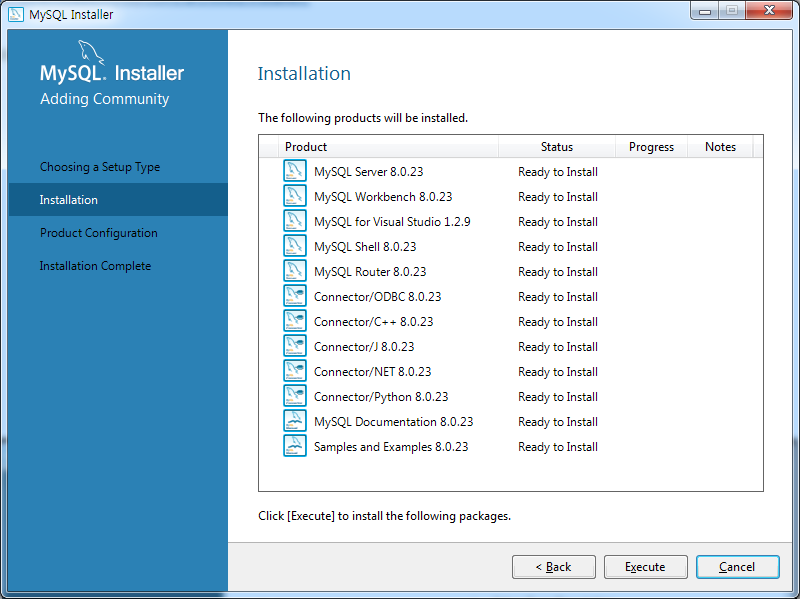Go to Choosing a Setup Type step

click(x=100, y=167)
